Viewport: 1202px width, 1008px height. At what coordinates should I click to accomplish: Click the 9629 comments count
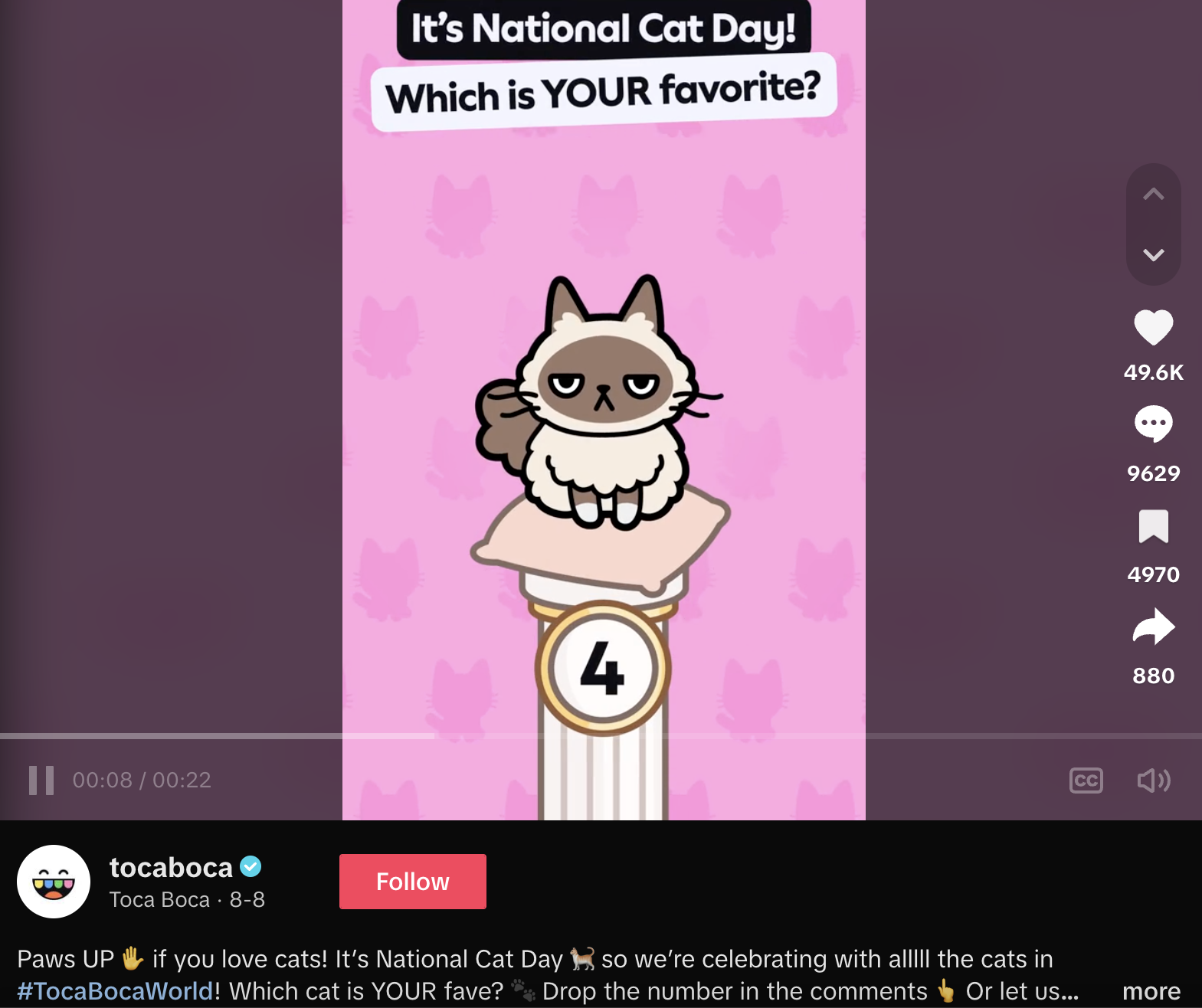click(1153, 473)
